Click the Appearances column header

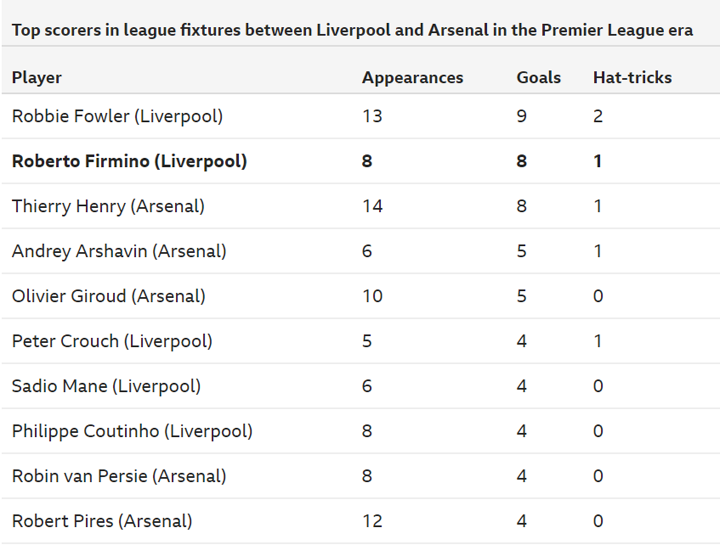pos(412,77)
